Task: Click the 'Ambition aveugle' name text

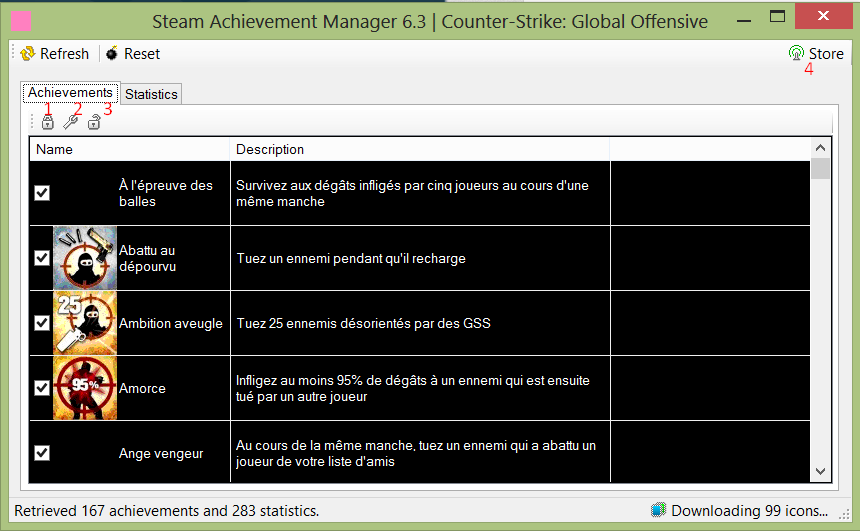Action: pyautogui.click(x=171, y=323)
